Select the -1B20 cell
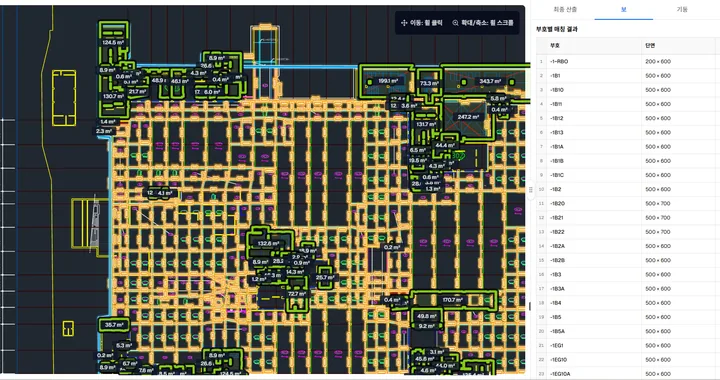The image size is (720, 380). click(593, 203)
